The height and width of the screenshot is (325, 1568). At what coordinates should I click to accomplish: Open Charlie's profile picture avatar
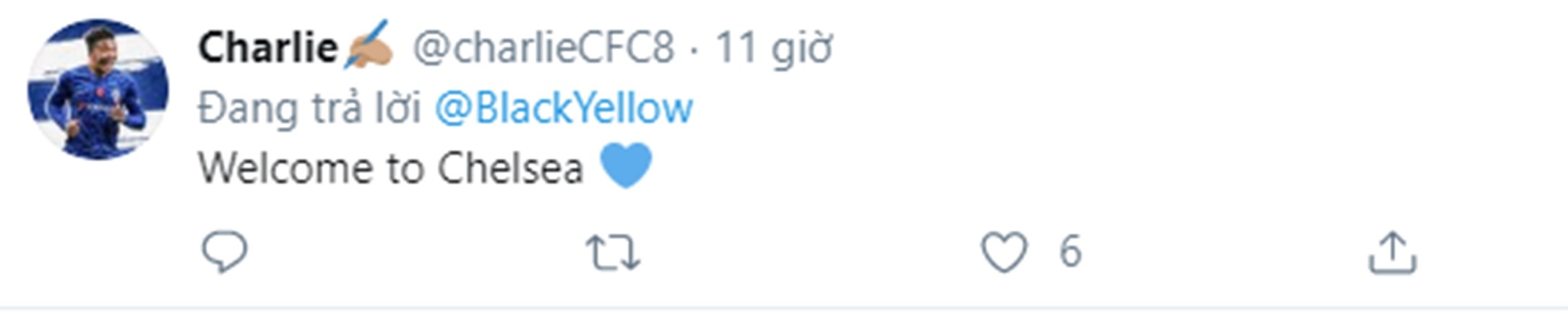pos(98,89)
